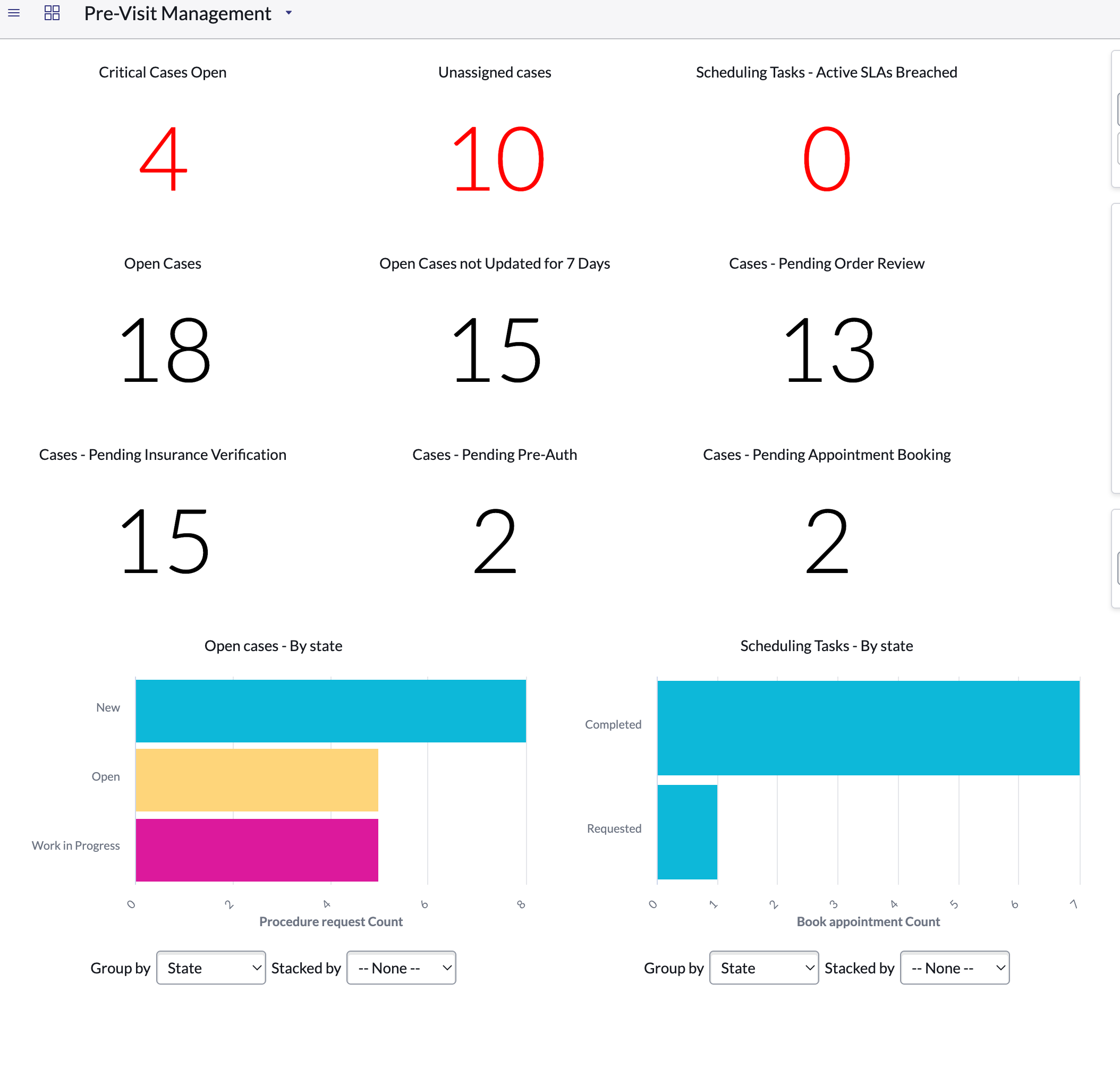Select the Requested scheduling tasks bar

tap(688, 832)
